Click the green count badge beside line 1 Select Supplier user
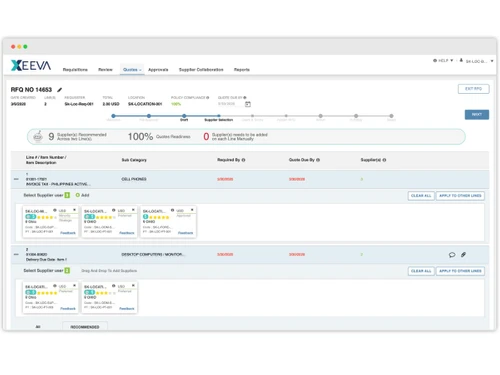This screenshot has height=375, width=500. tap(67, 195)
